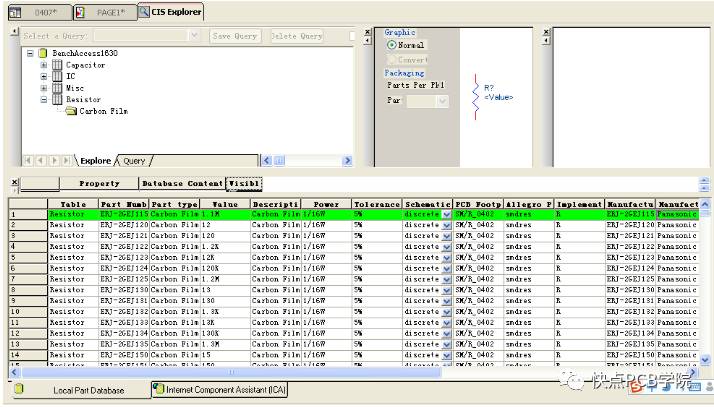Screen dimensions: 714x411
Task: Click the 0407 tab design icon
Action: point(15,12)
